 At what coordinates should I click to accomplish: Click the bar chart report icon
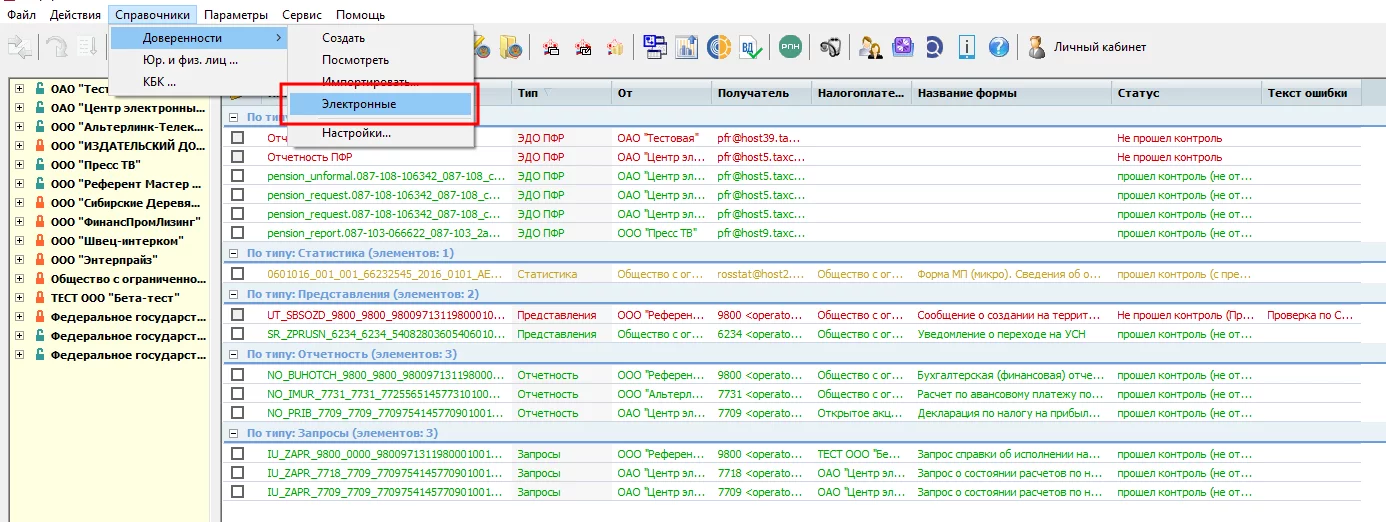(x=687, y=47)
